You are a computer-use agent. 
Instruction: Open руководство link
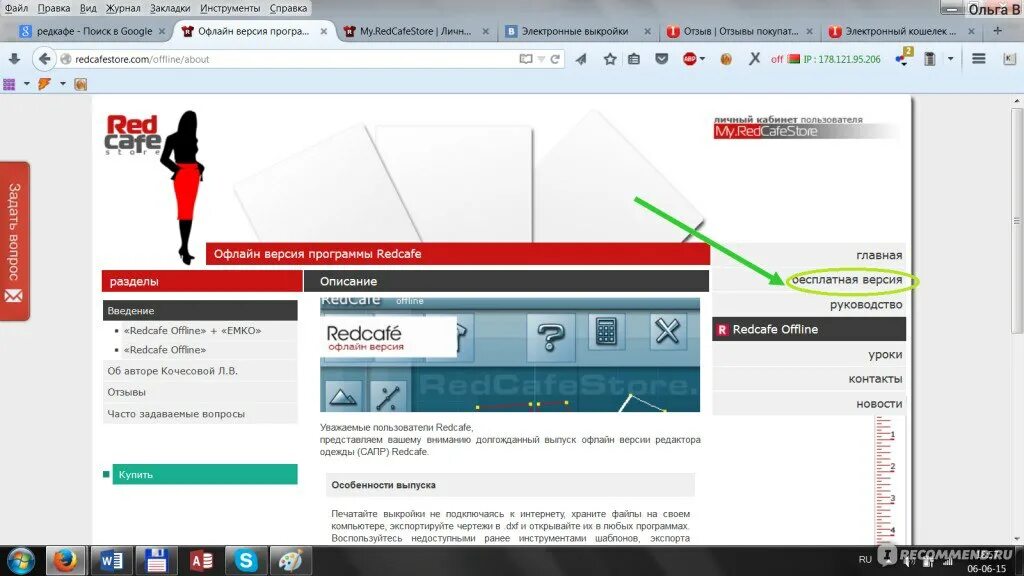(x=866, y=304)
